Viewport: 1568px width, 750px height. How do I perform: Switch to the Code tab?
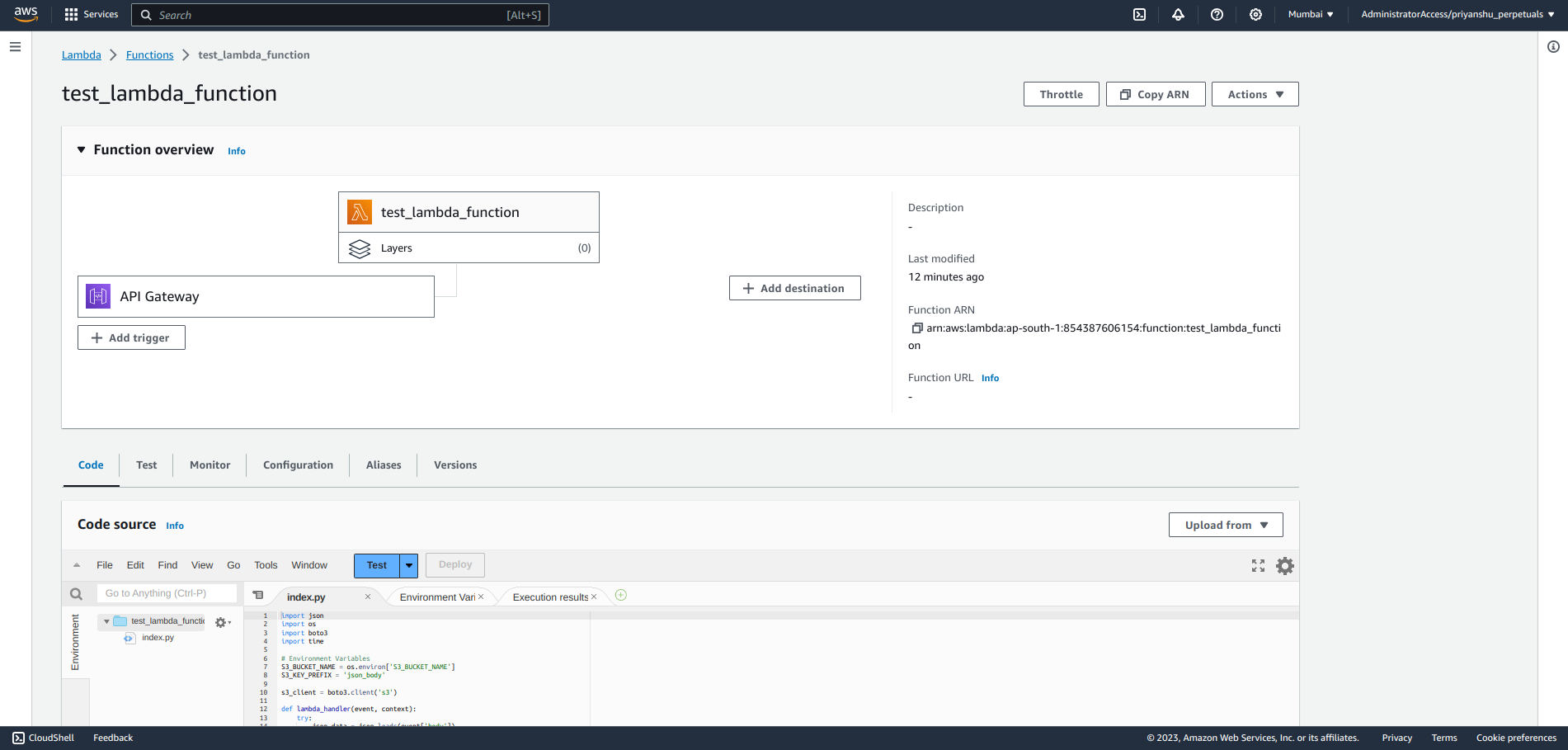[91, 465]
